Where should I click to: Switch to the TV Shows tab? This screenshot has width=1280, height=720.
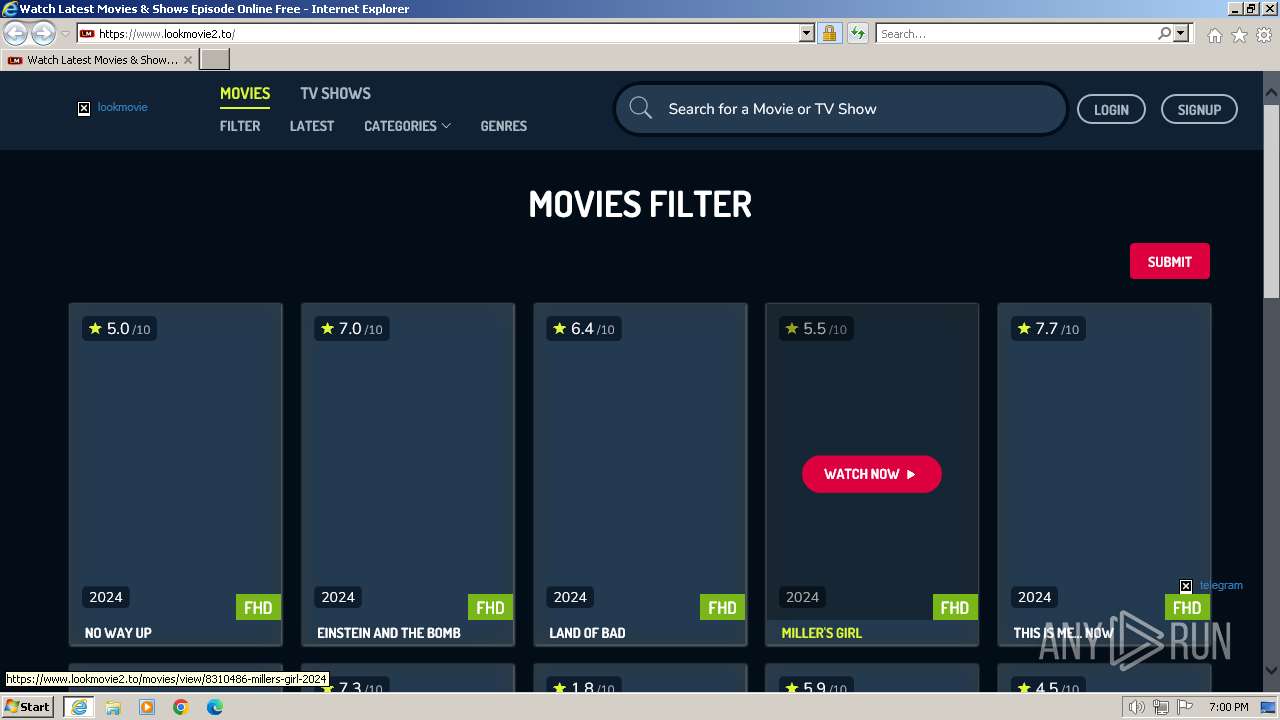pyautogui.click(x=335, y=94)
